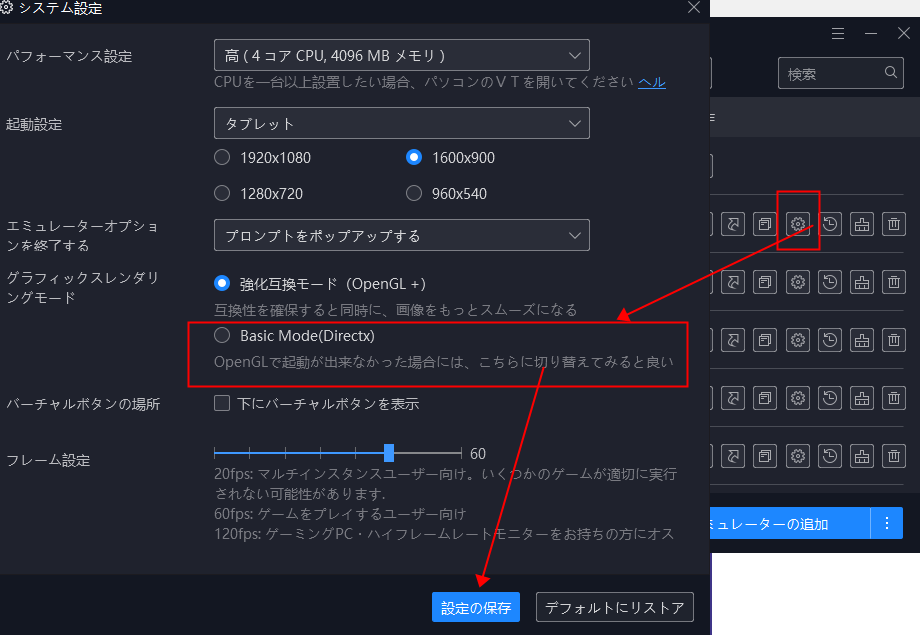Open the タブレット startup setting dropdown

(401, 123)
